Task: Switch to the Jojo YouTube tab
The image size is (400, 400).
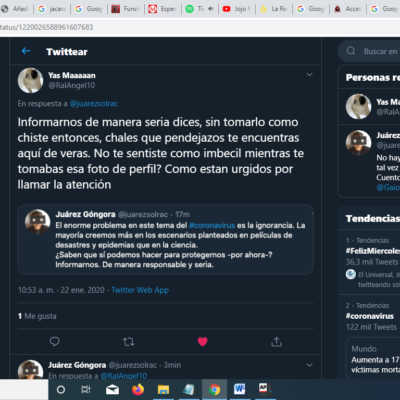Action: [x=237, y=9]
